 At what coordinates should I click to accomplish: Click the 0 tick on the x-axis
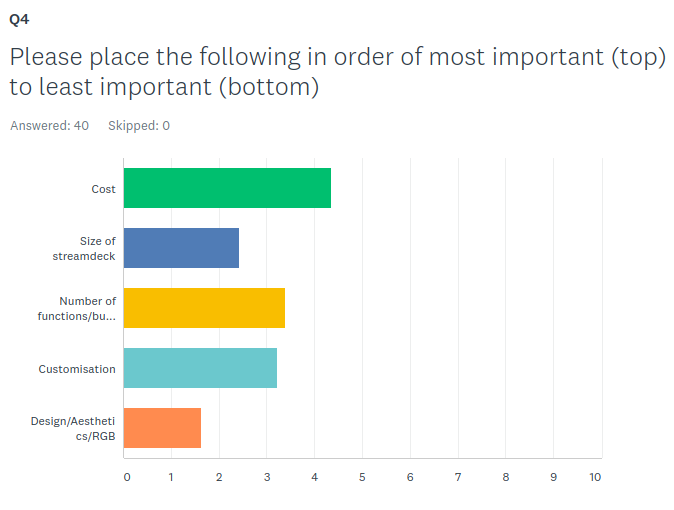(127, 477)
